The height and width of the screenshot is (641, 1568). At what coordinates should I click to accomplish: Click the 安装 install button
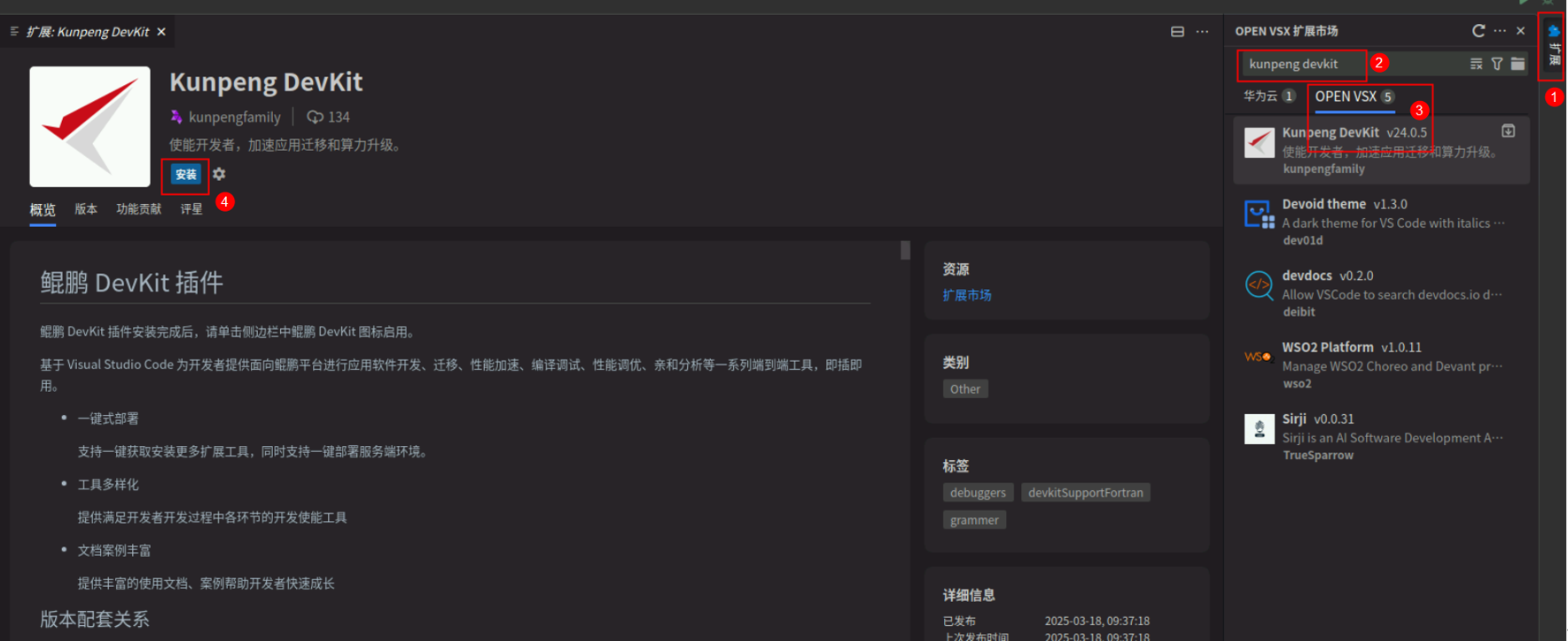click(186, 175)
